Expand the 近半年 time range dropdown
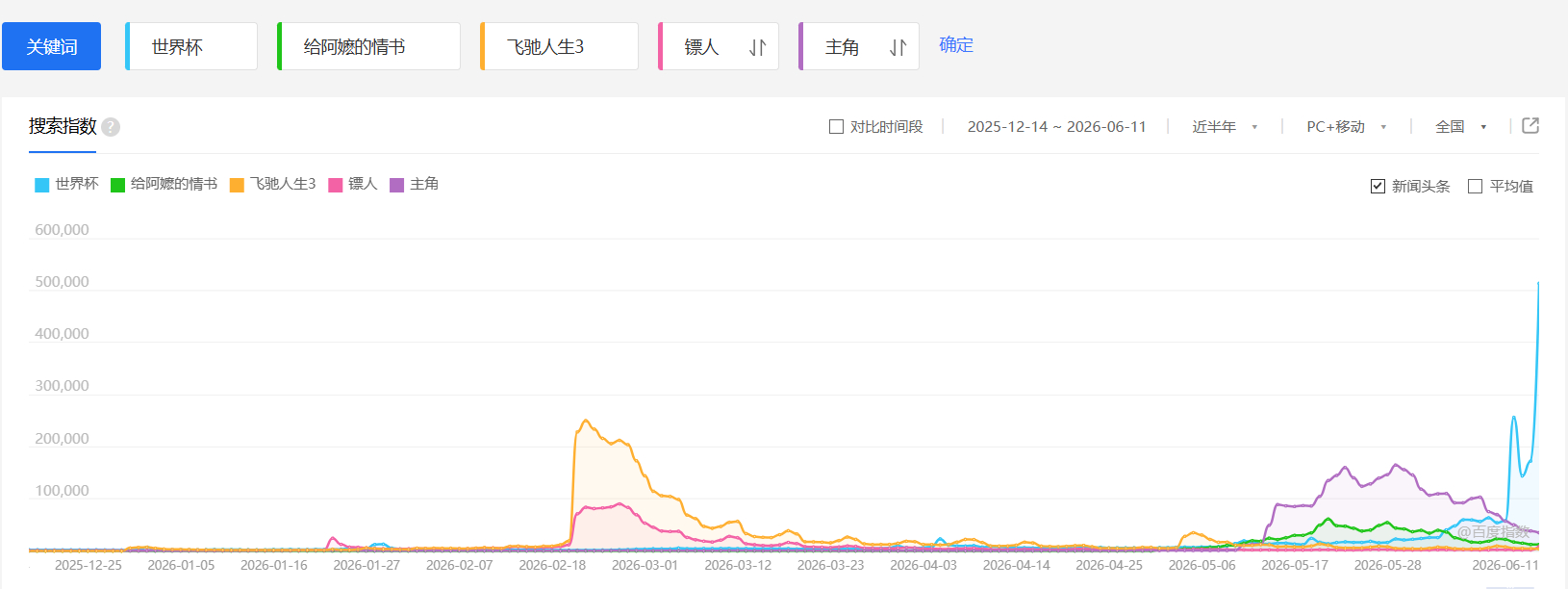This screenshot has height=589, width=1568. (x=1225, y=127)
